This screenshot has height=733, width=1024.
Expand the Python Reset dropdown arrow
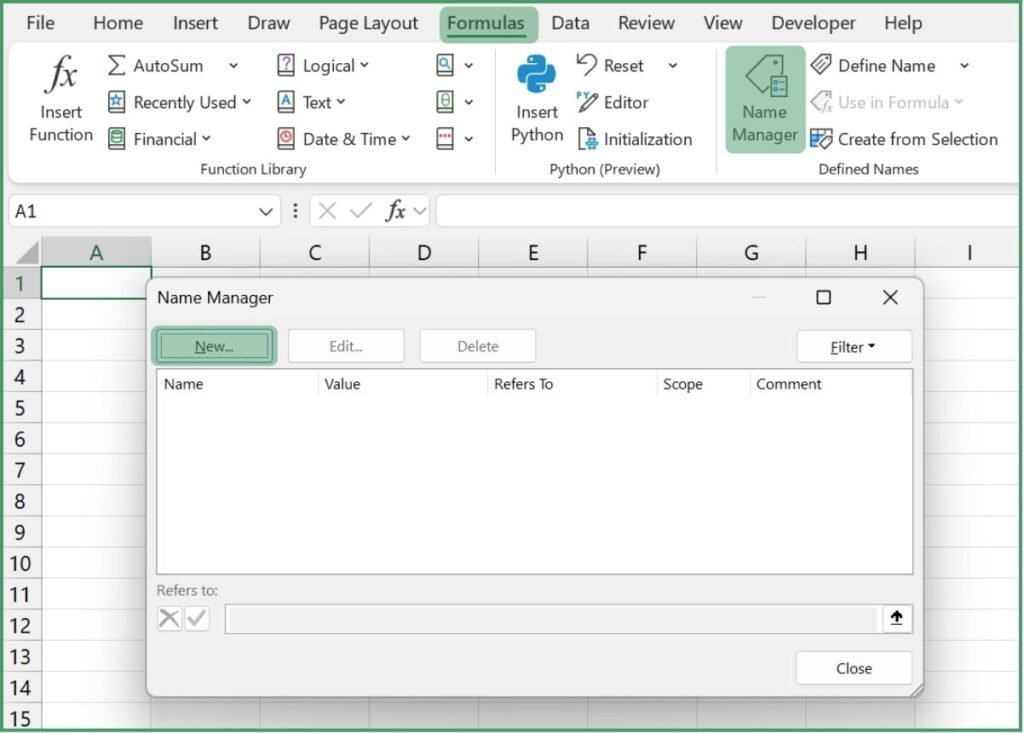click(673, 65)
